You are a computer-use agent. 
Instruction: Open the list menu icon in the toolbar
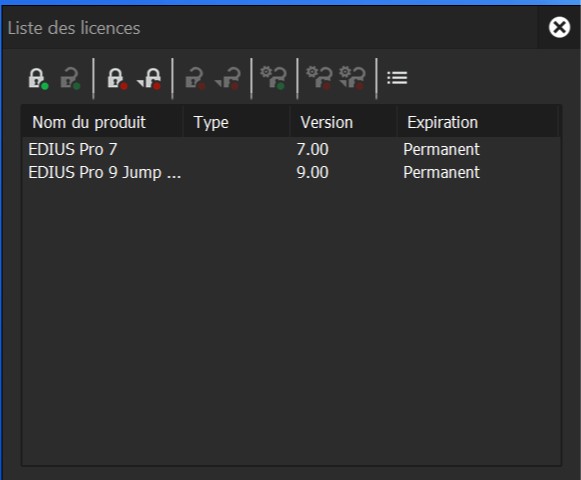pyautogui.click(x=397, y=78)
